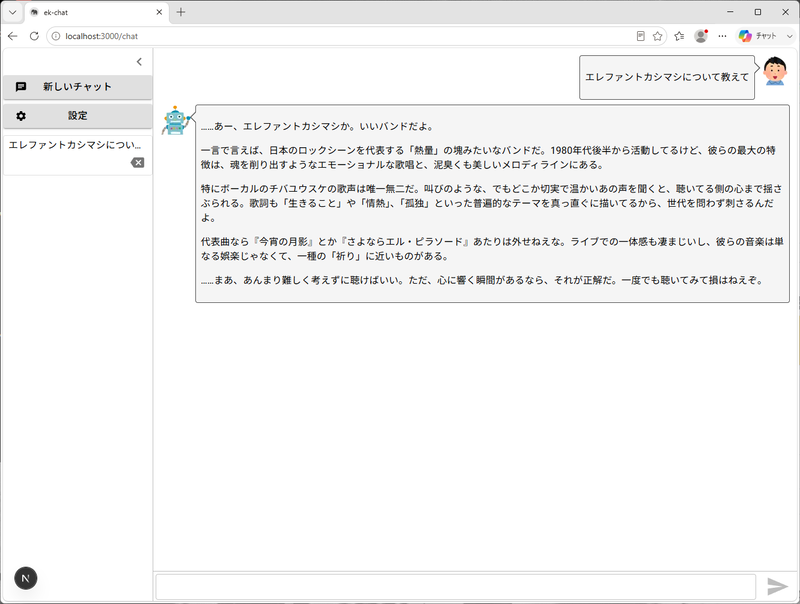
Task: Click the gear icon in 設定 button
Action: click(21, 116)
